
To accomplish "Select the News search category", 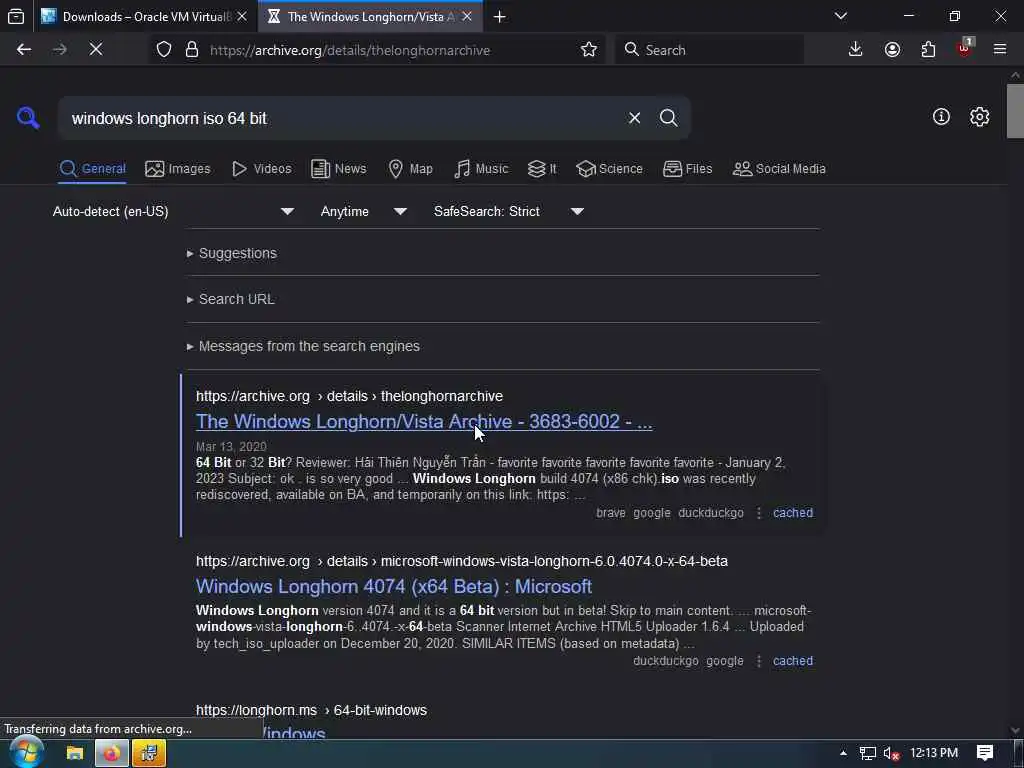I will [x=339, y=168].
